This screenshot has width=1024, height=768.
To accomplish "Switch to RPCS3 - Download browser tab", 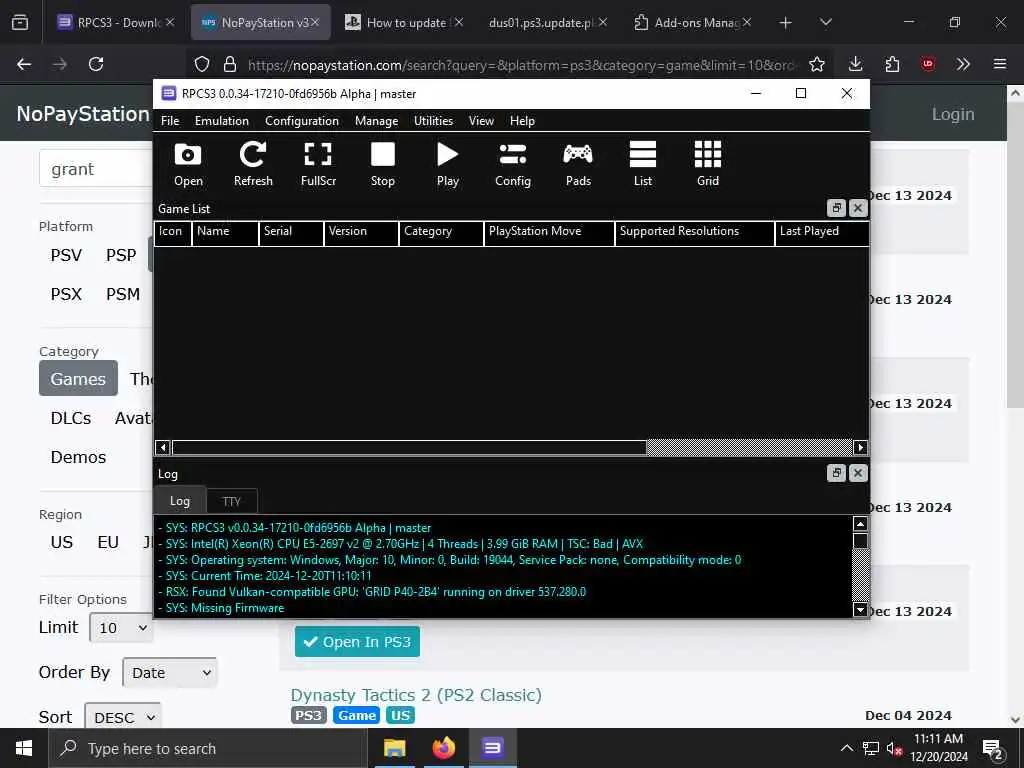I will click(x=116, y=22).
